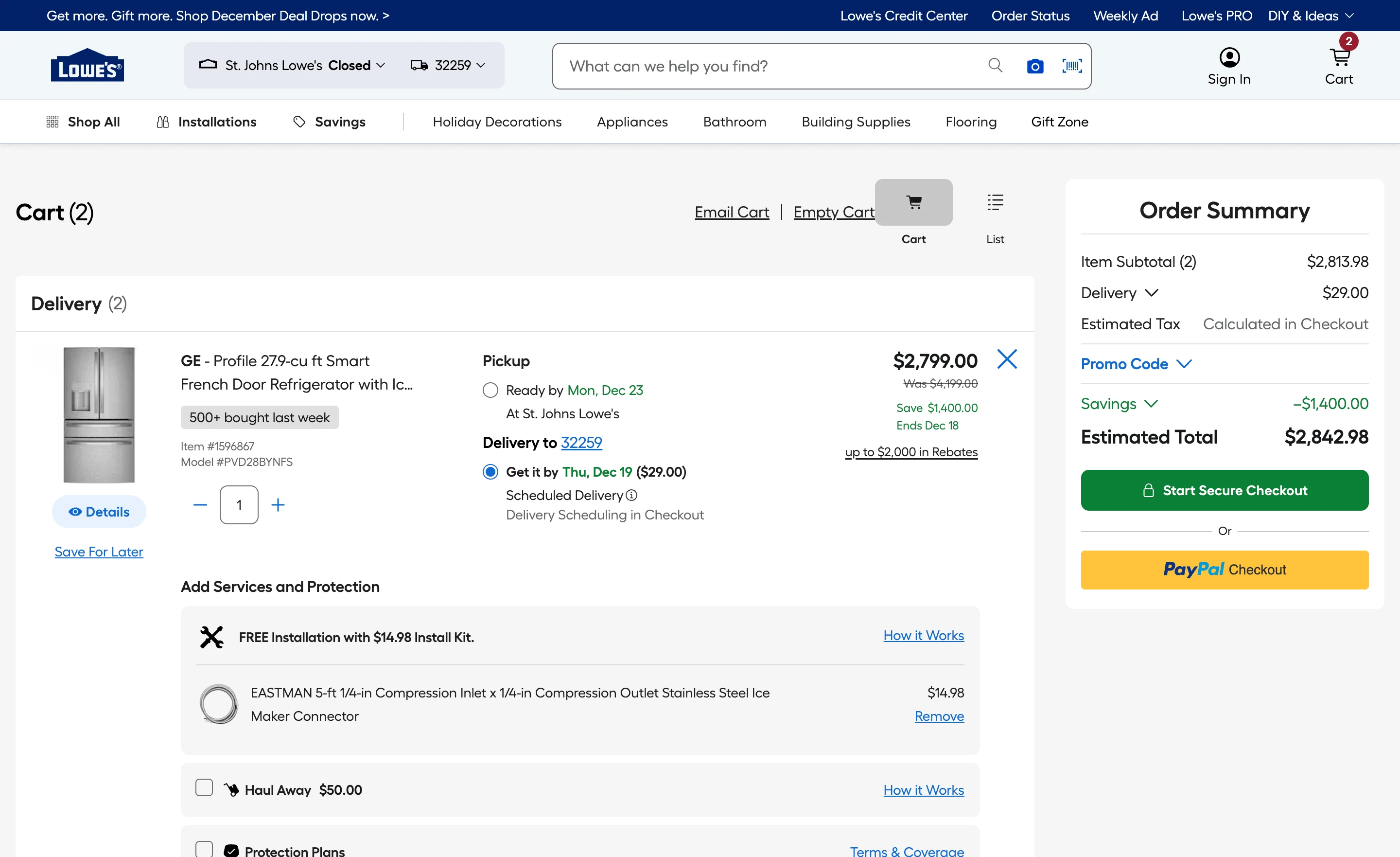The image size is (1400, 857).
Task: Click PayPal Checkout button
Action: click(x=1225, y=570)
